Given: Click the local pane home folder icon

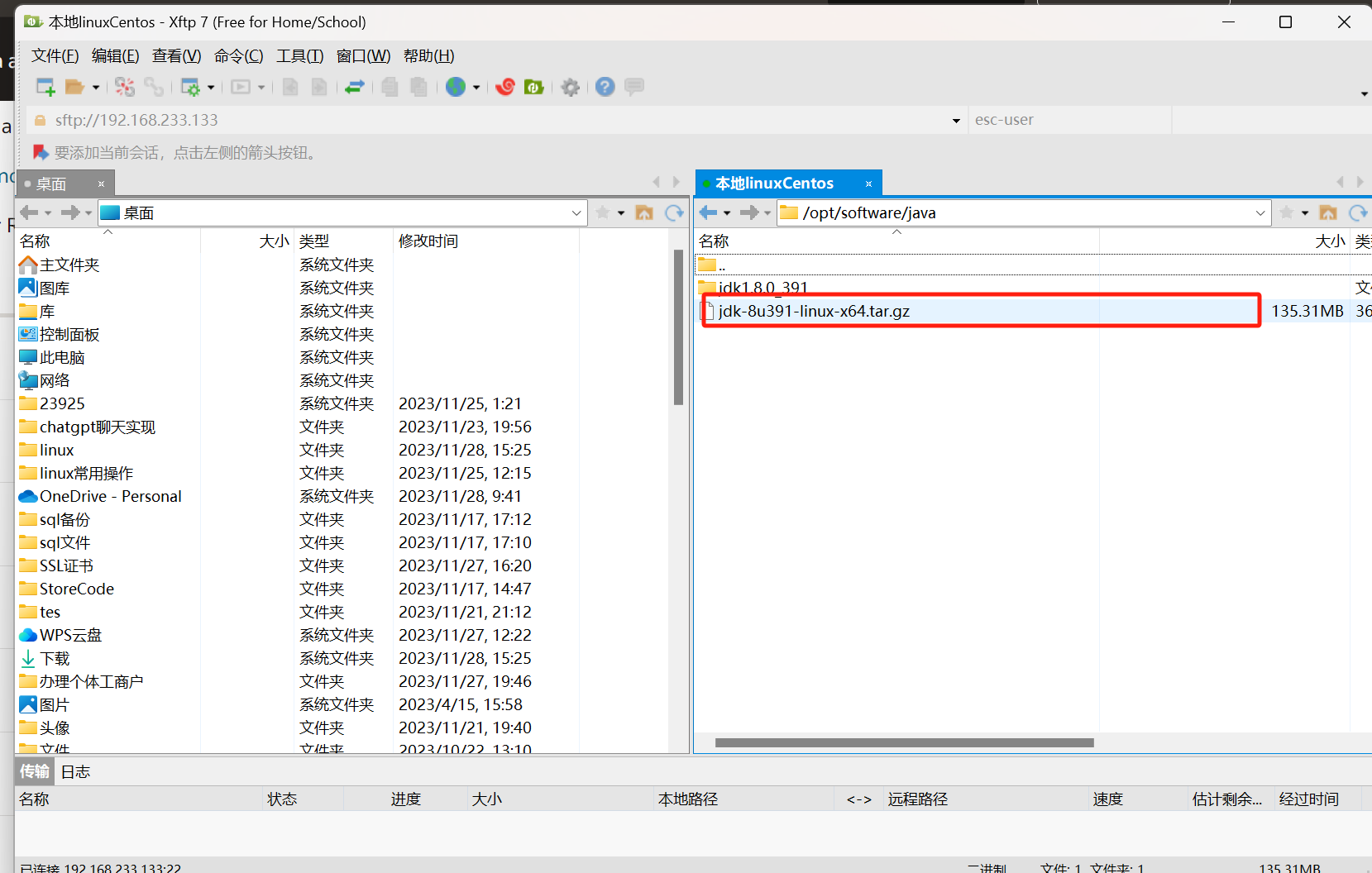Looking at the screenshot, I should [644, 212].
